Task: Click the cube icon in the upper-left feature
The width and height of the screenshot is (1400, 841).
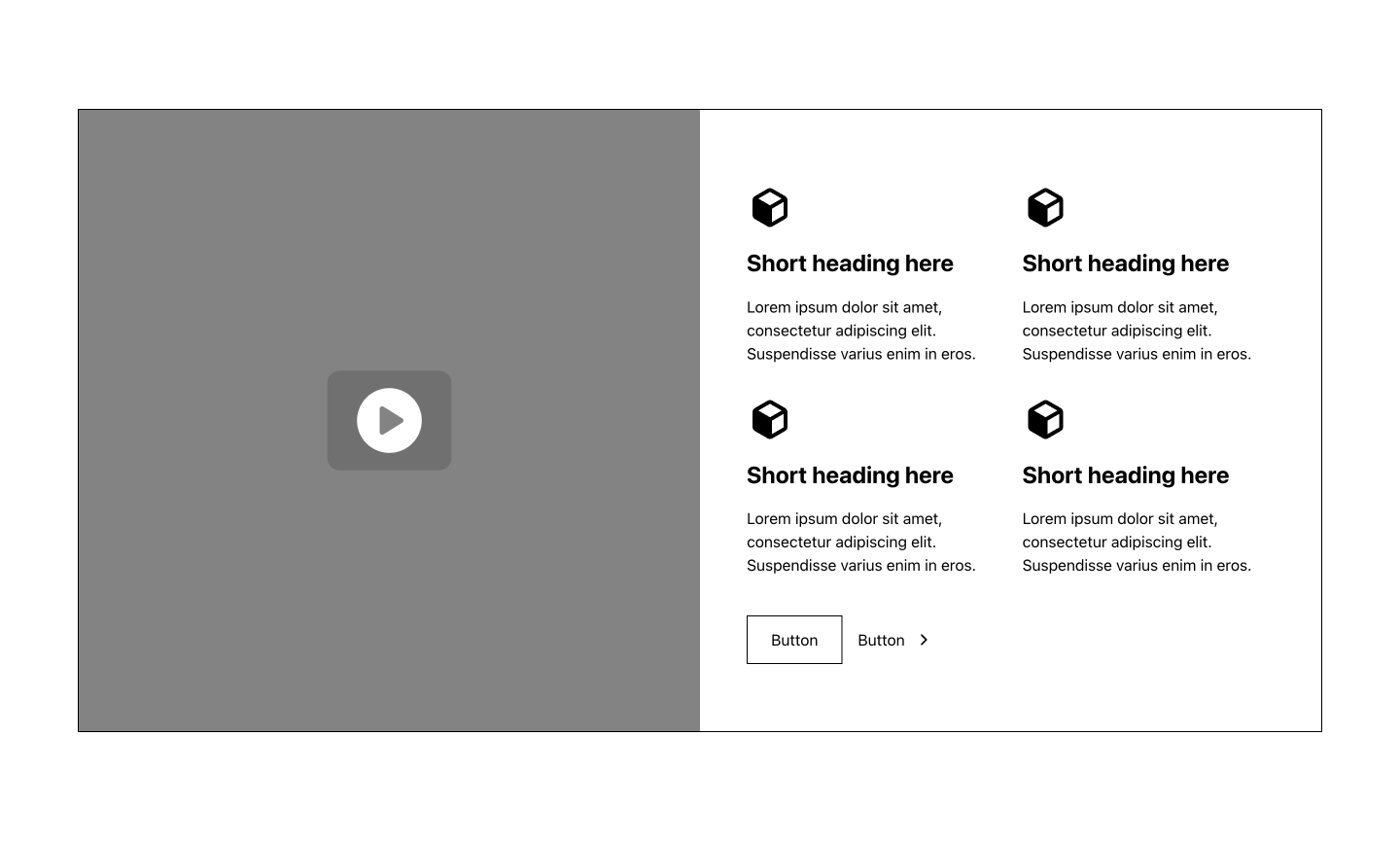Action: click(770, 208)
